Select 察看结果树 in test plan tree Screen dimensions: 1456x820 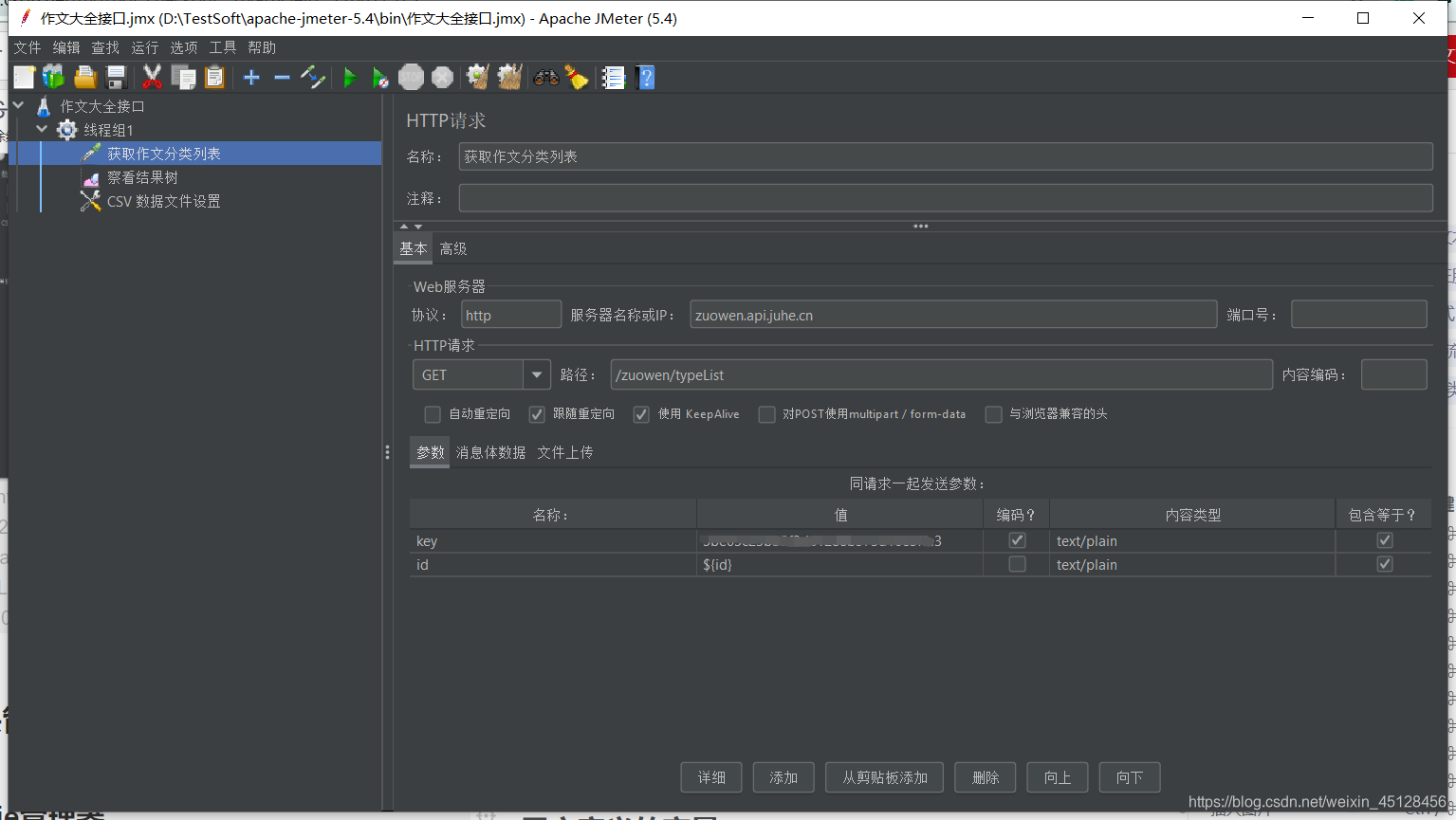tap(142, 177)
